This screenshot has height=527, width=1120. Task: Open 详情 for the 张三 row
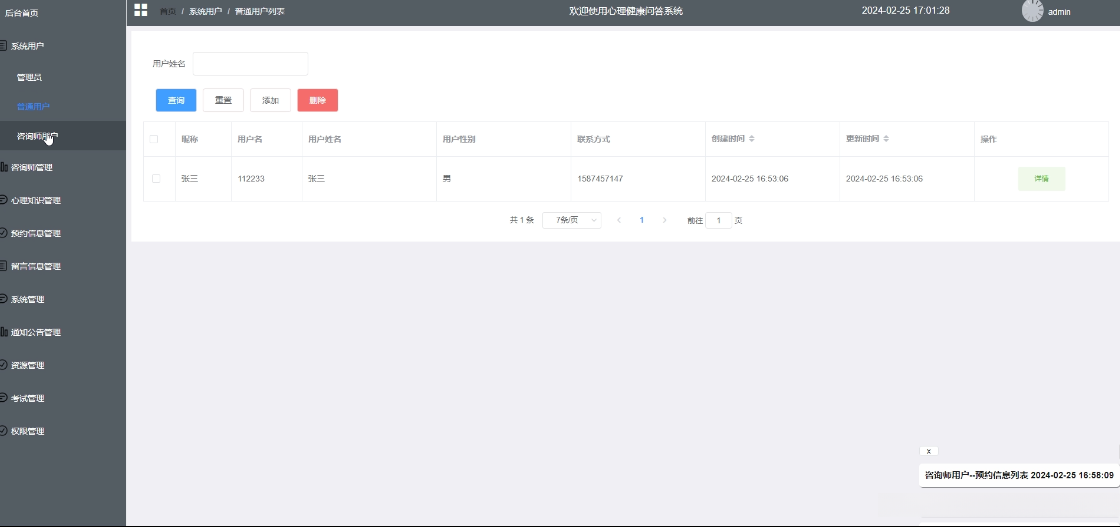click(1041, 179)
